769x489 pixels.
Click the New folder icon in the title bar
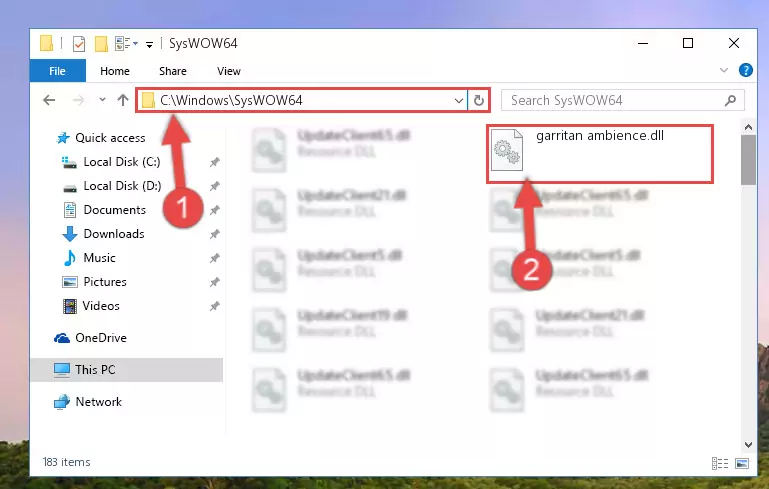click(x=101, y=44)
